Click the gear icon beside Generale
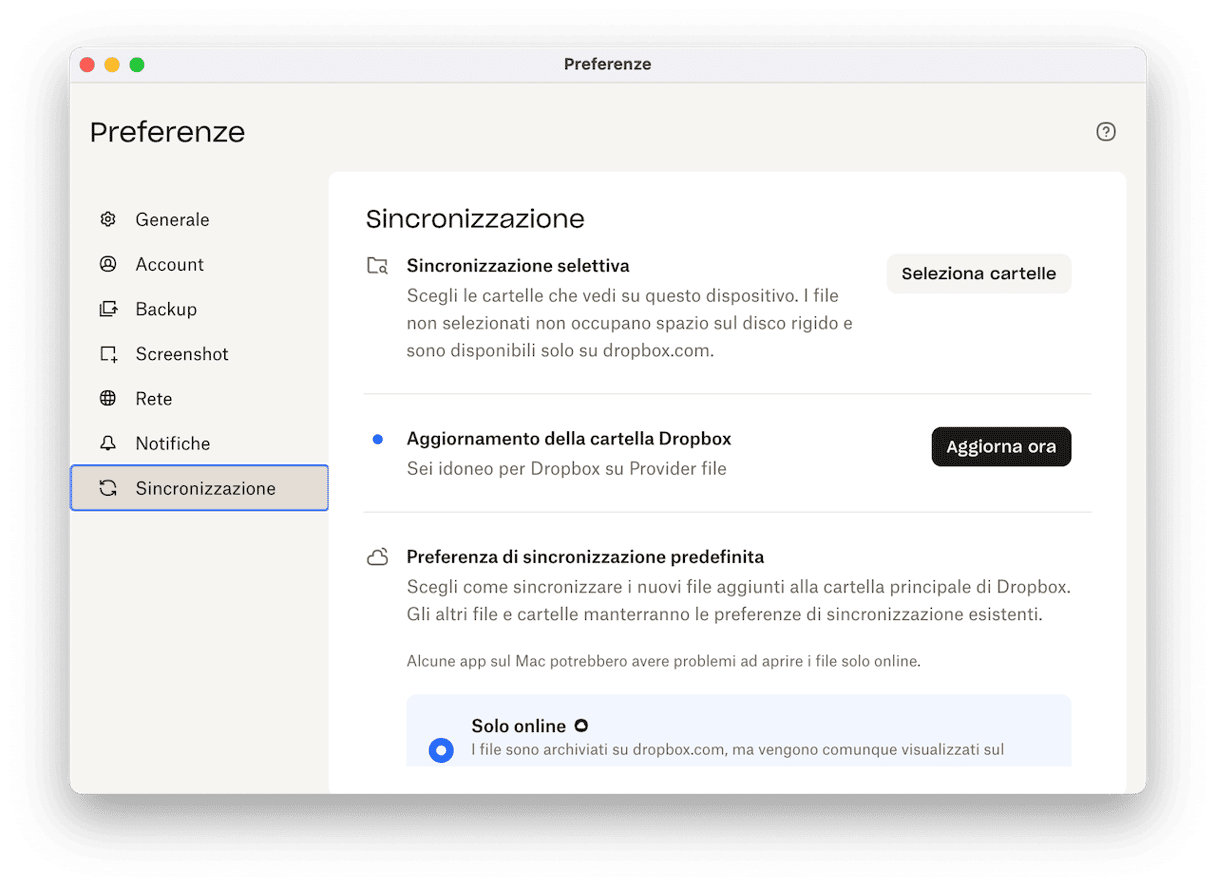Image resolution: width=1216 pixels, height=886 pixels. coord(108,219)
